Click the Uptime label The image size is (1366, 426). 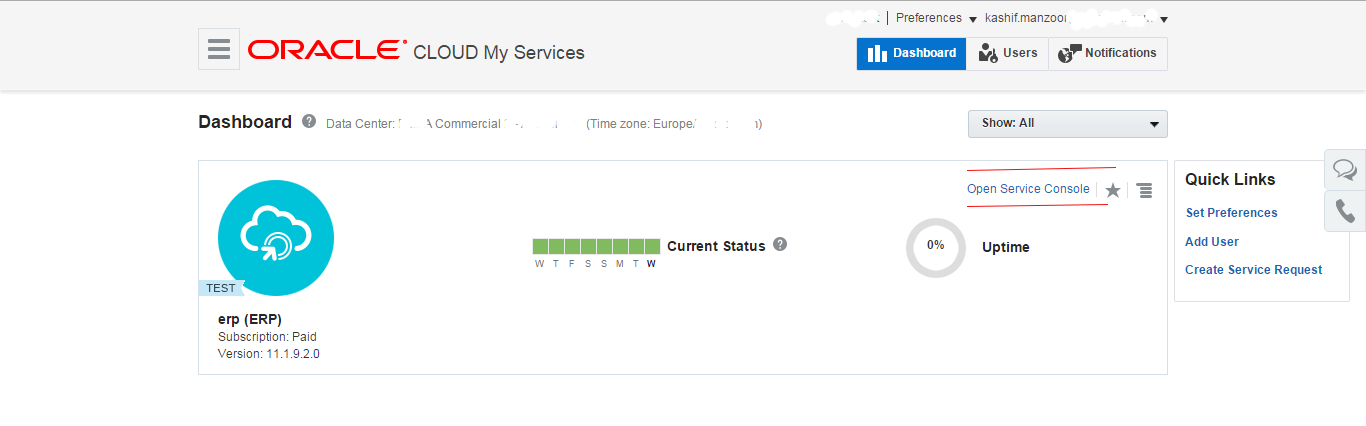coord(1005,247)
